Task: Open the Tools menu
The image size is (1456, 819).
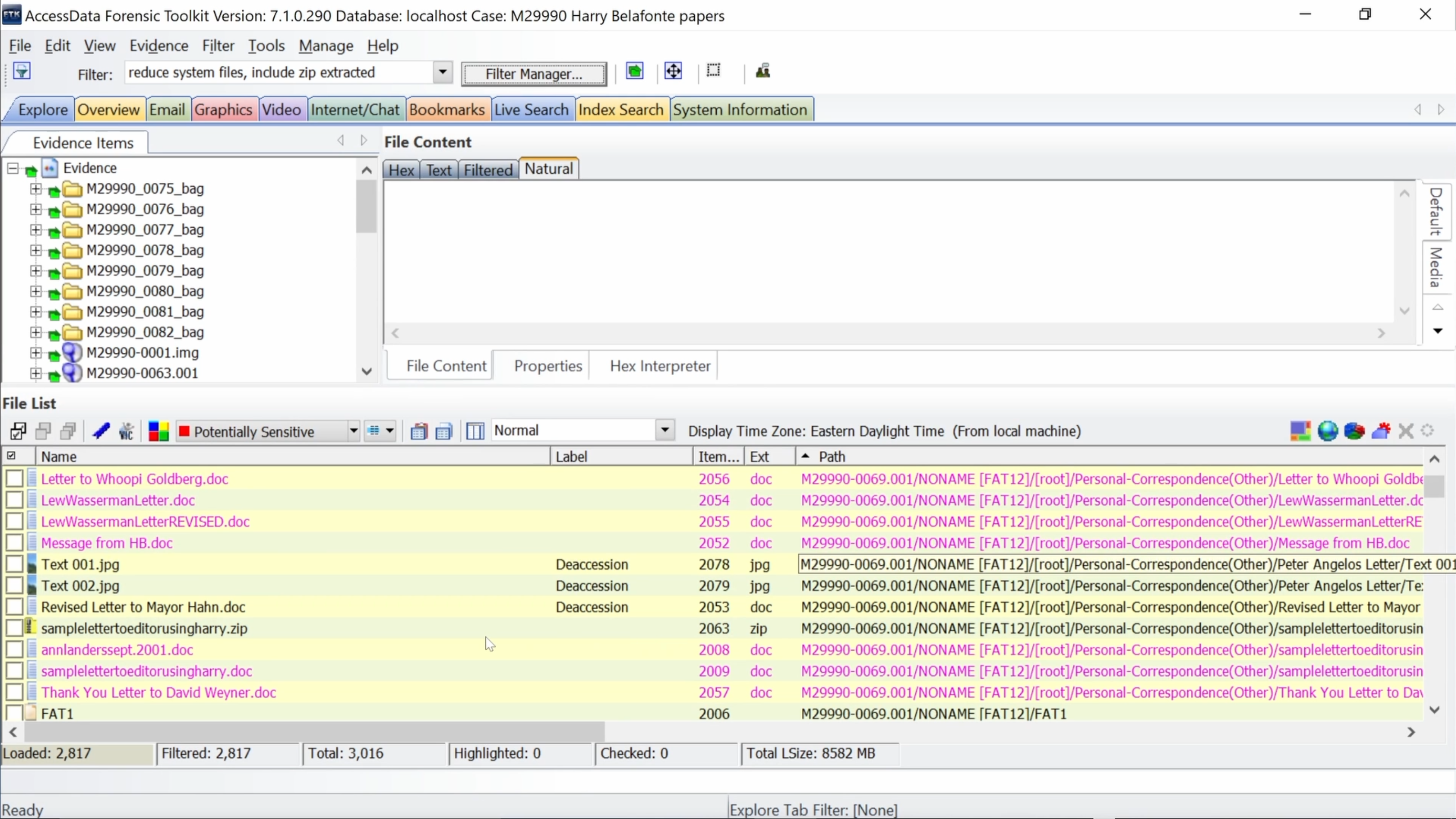Action: [266, 46]
